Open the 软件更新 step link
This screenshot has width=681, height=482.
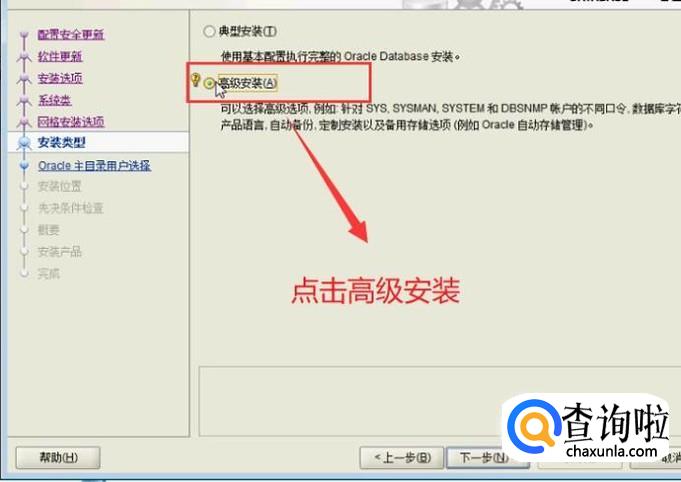coord(60,56)
